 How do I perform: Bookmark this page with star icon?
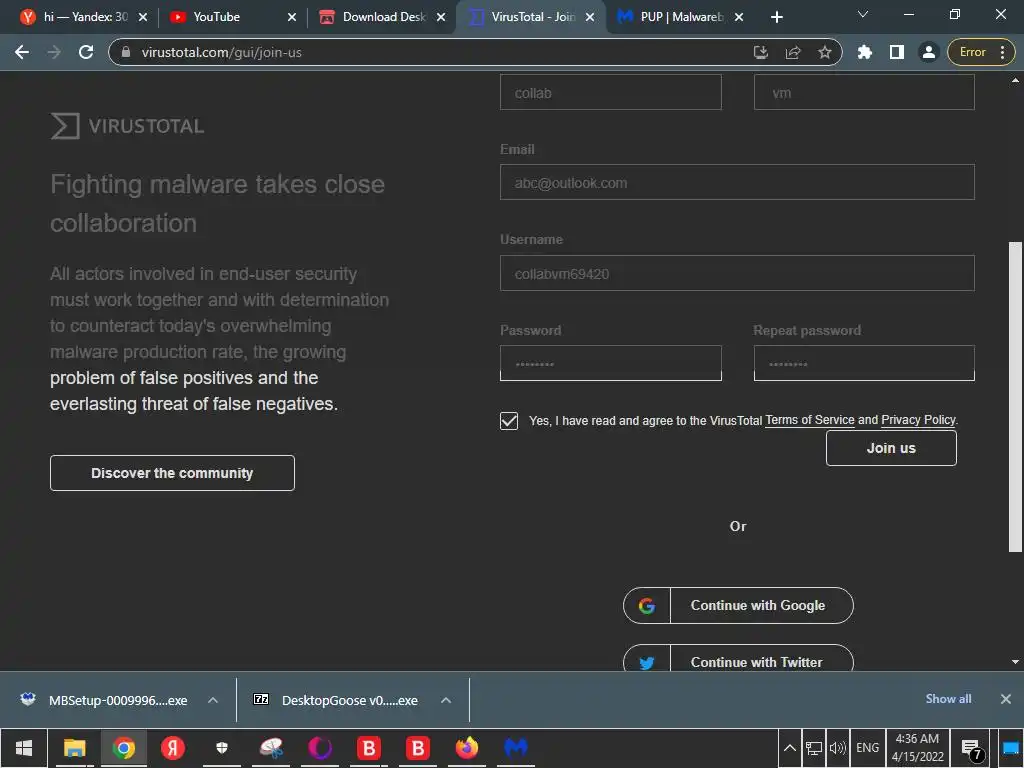pyautogui.click(x=825, y=52)
